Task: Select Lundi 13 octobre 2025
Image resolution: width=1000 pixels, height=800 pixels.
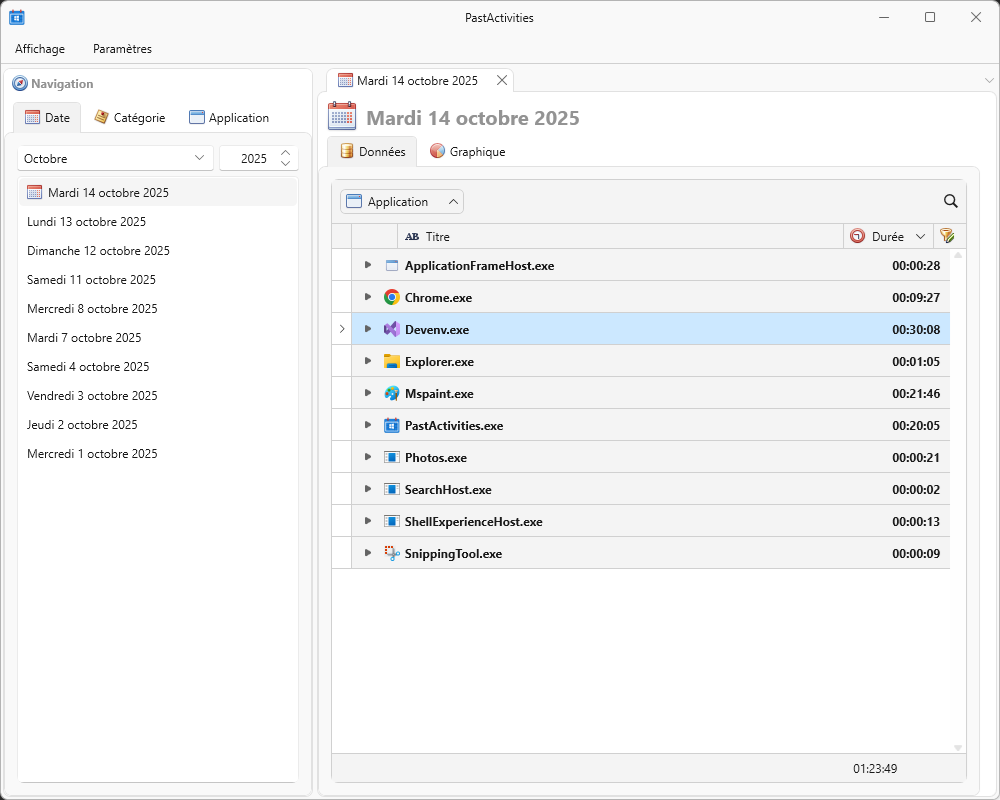Action: [87, 222]
